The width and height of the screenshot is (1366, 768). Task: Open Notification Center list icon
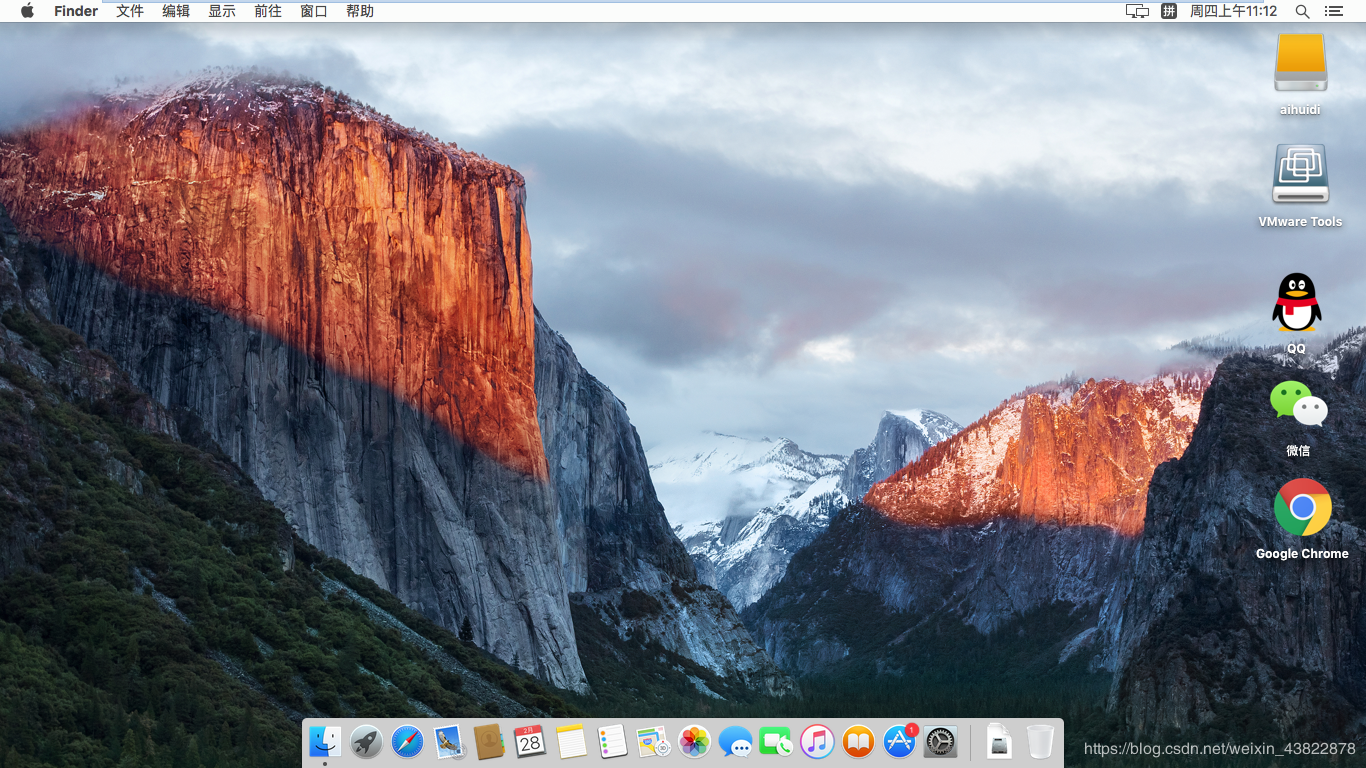tap(1333, 11)
